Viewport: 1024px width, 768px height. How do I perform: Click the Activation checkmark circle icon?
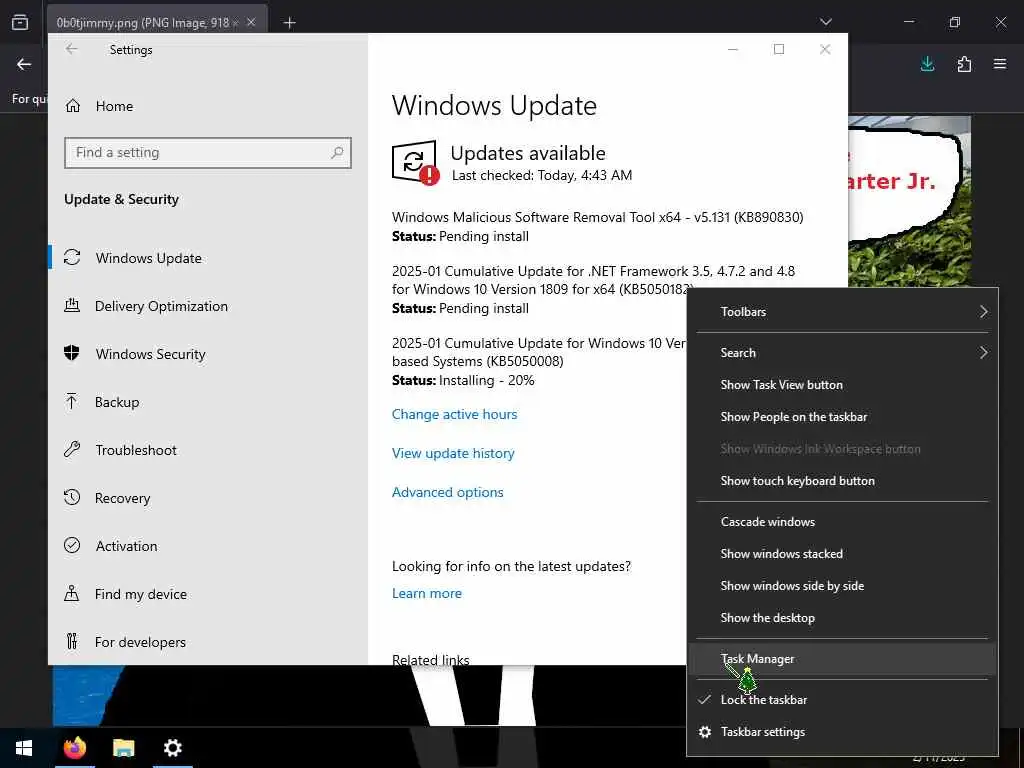72,545
